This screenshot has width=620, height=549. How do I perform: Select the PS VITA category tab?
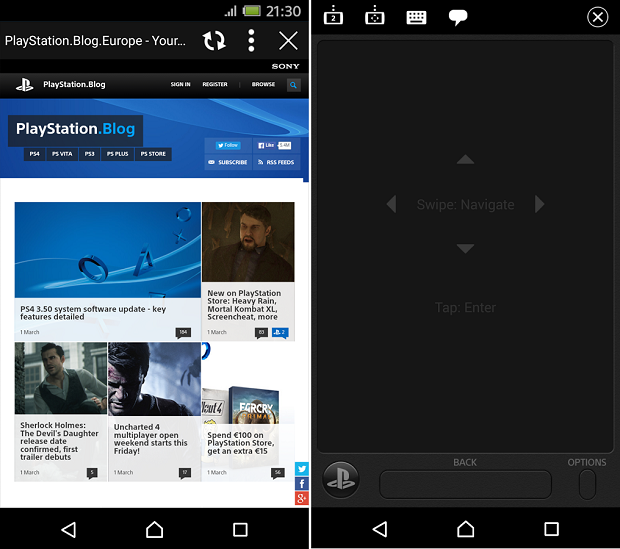pos(62,154)
